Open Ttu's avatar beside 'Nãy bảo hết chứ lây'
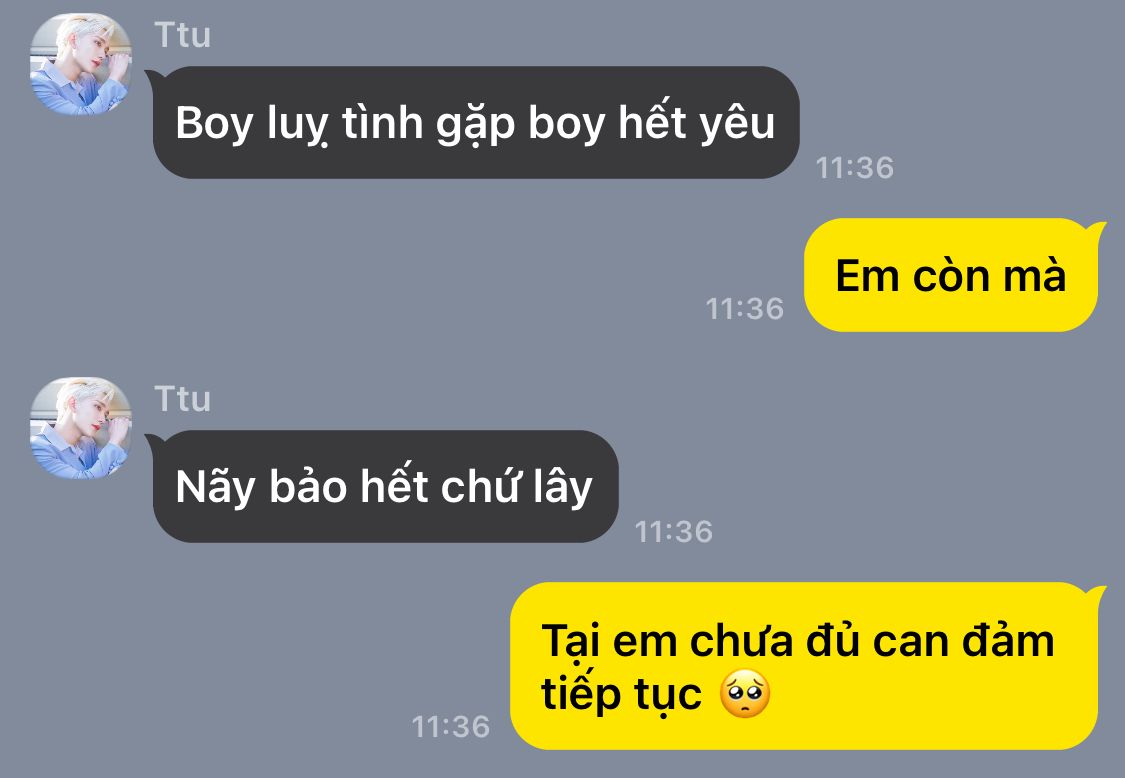This screenshot has height=778, width=1125. point(80,428)
